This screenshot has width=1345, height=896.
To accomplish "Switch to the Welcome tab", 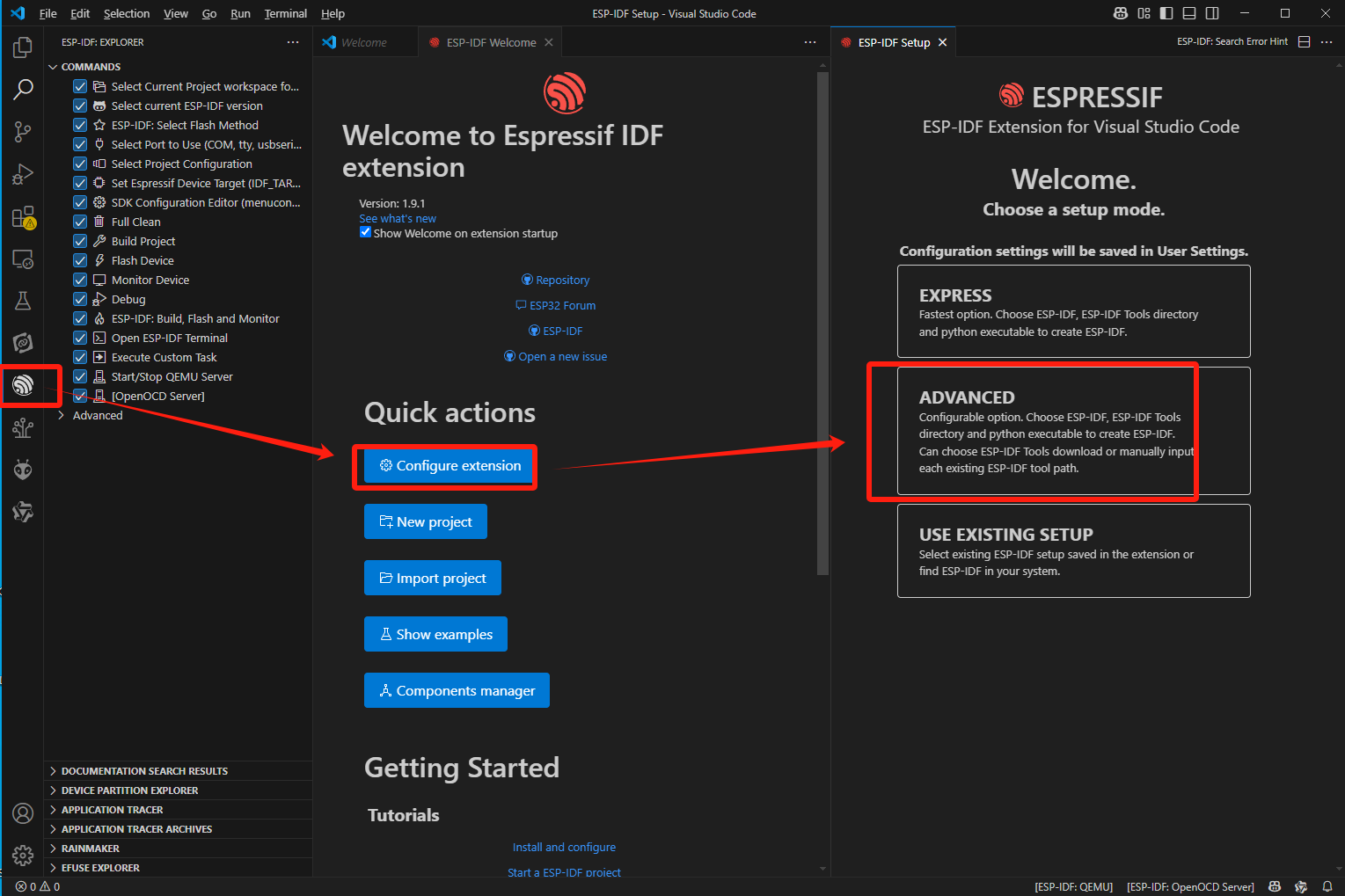I will [x=364, y=42].
